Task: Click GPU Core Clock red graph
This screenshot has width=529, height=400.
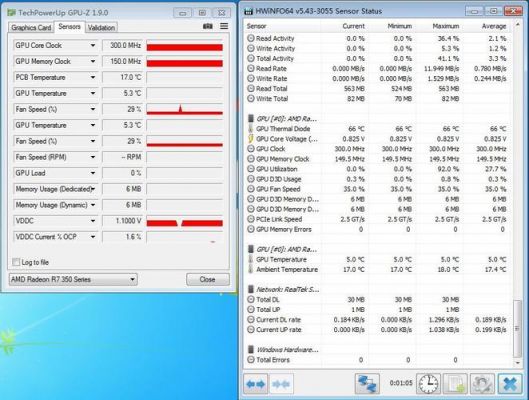Action: click(185, 46)
